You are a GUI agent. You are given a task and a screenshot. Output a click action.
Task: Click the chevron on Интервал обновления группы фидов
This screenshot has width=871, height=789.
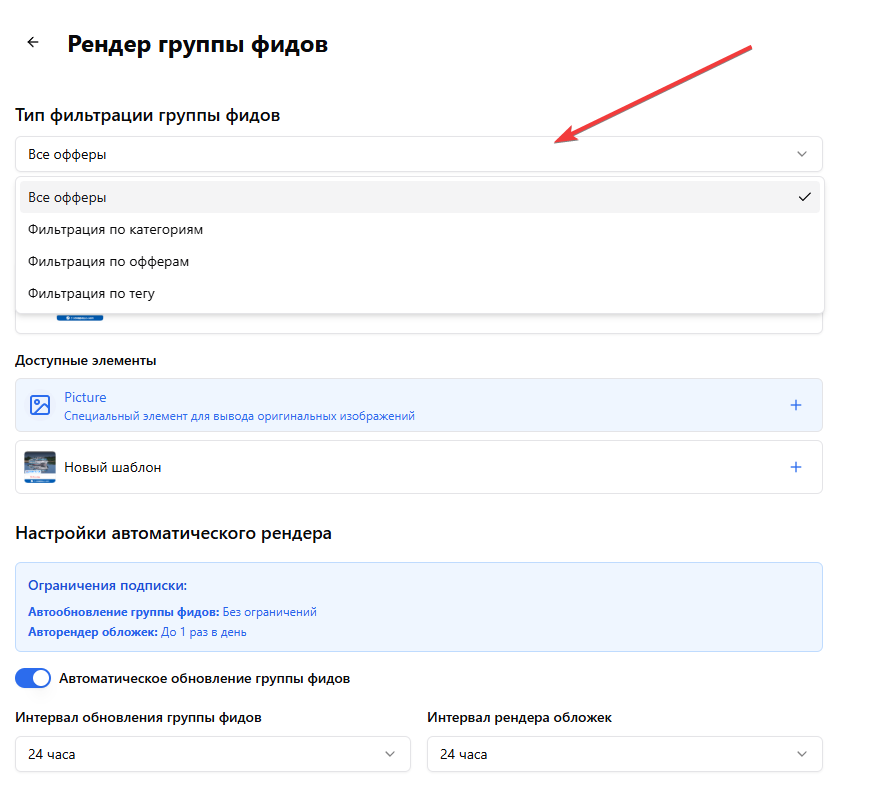click(x=390, y=754)
